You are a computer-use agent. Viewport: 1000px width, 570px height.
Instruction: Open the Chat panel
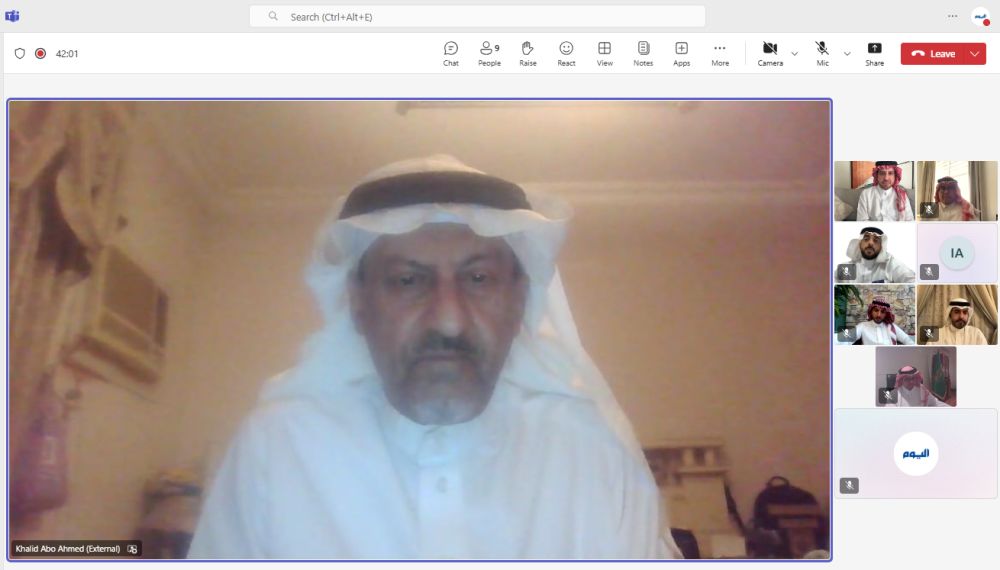point(451,54)
